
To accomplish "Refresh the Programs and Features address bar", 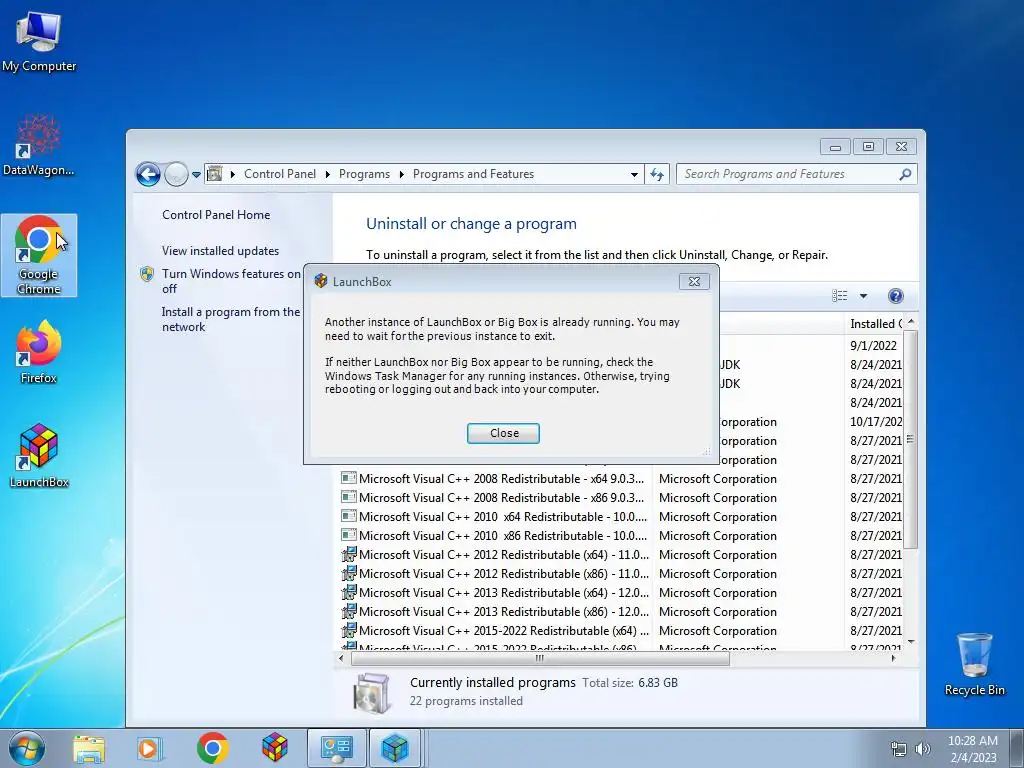I will click(657, 174).
